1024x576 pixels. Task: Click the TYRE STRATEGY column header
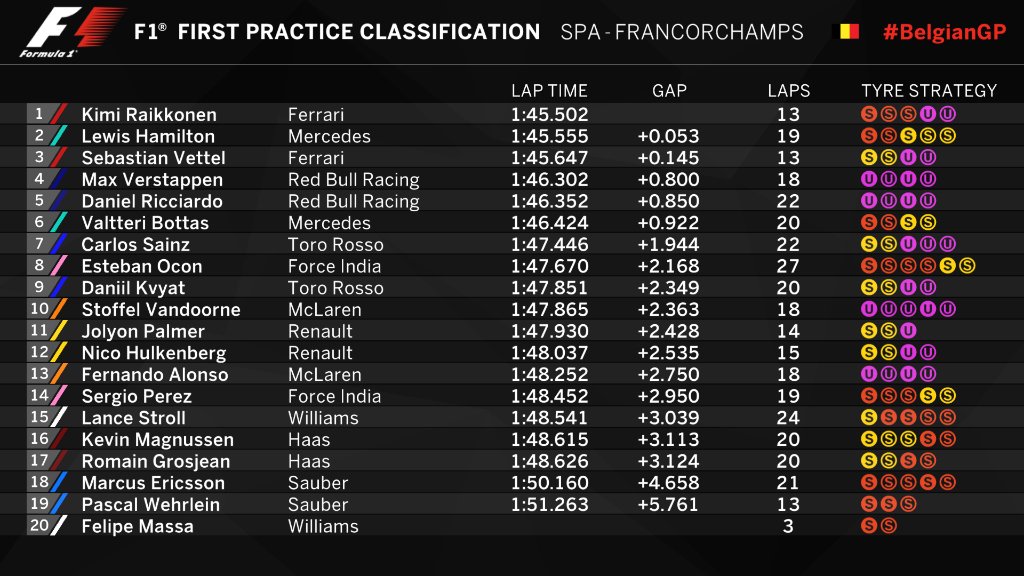click(929, 91)
